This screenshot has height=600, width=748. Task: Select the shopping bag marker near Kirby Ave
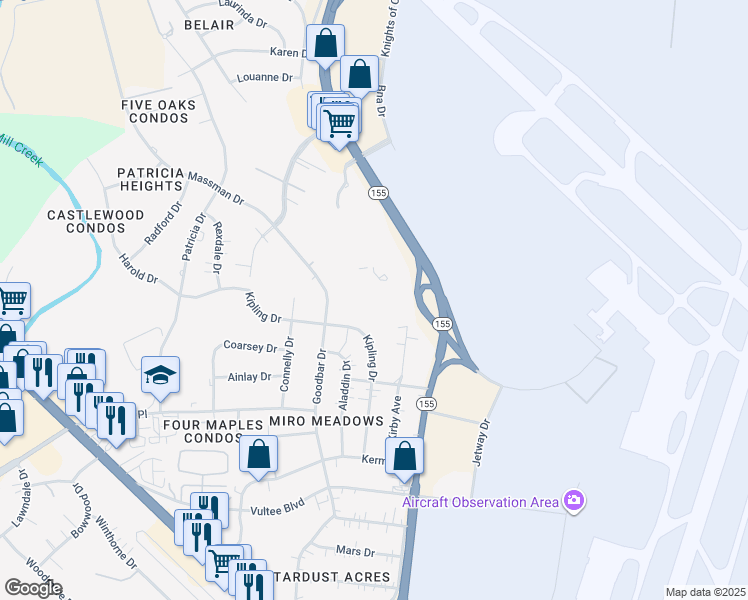[x=404, y=456]
